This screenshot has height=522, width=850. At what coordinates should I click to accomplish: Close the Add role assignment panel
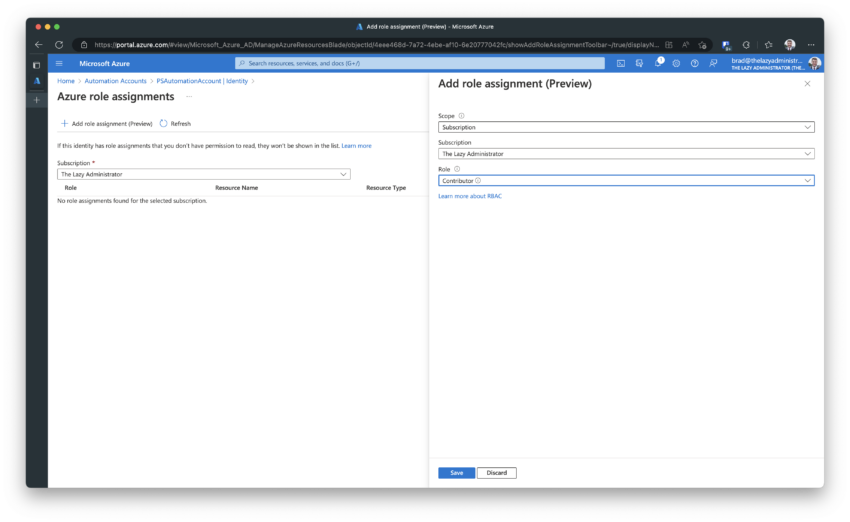click(x=807, y=83)
